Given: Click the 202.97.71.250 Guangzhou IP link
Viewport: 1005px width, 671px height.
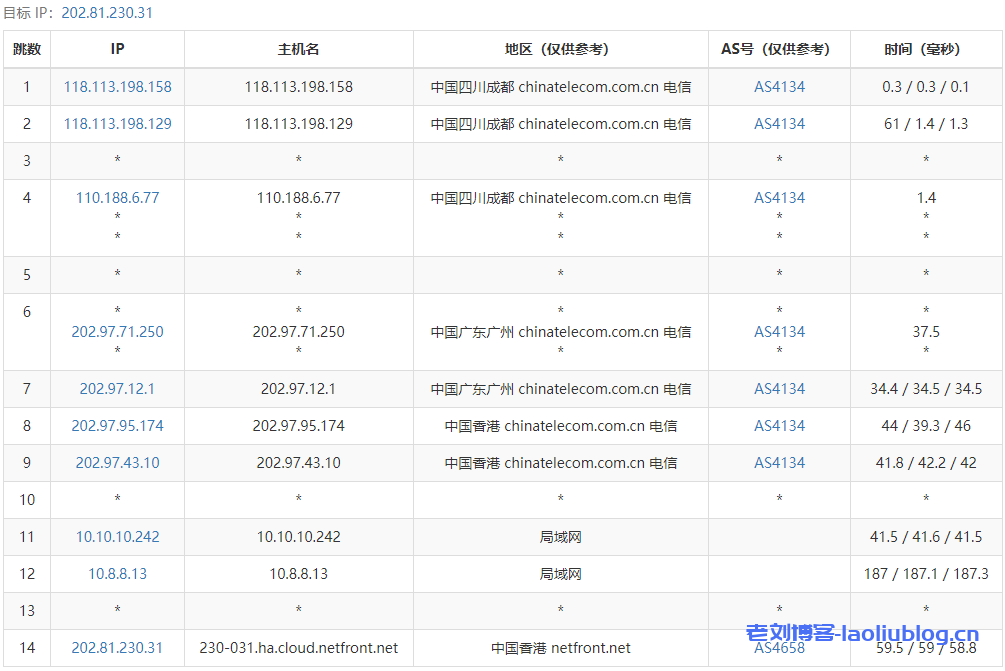Looking at the screenshot, I should pos(117,331).
